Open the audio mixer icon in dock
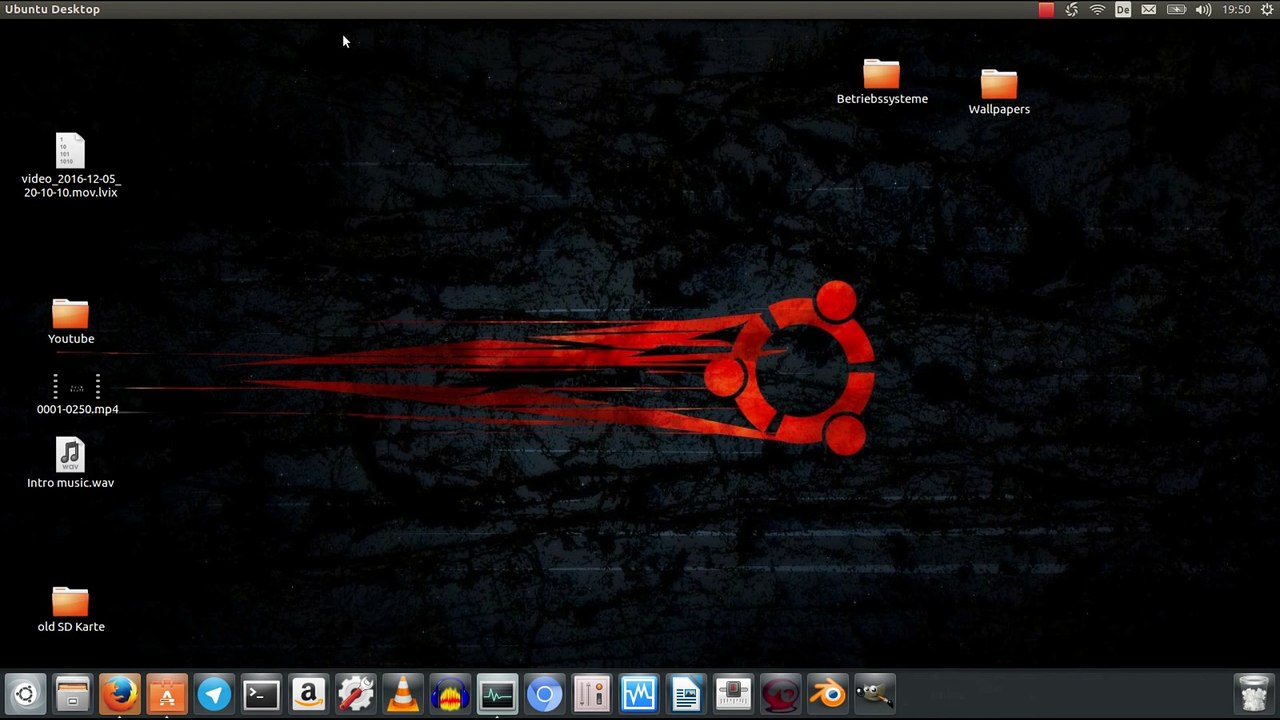Image resolution: width=1280 pixels, height=720 pixels. click(x=591, y=694)
